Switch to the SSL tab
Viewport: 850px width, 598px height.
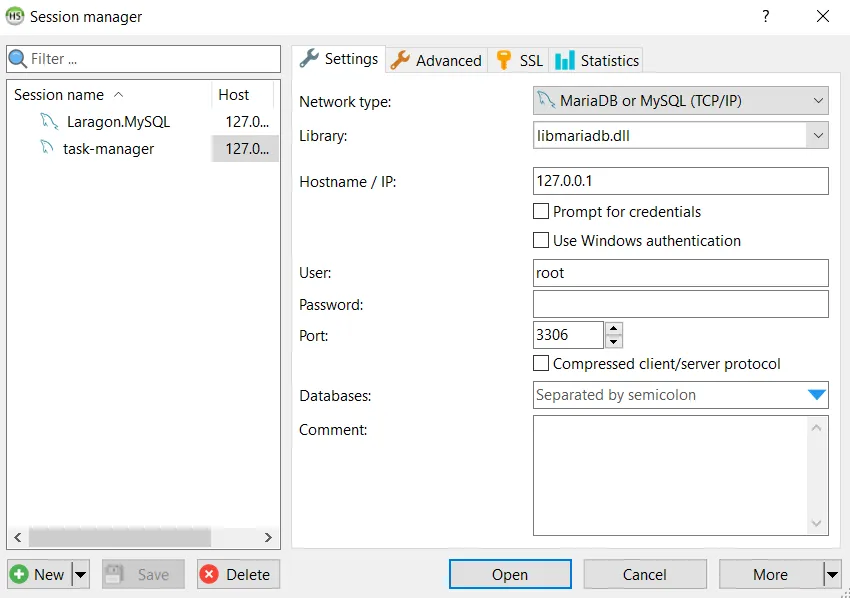(519, 60)
